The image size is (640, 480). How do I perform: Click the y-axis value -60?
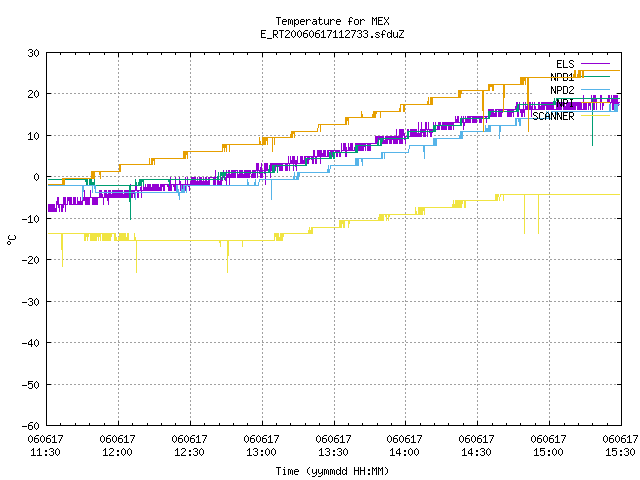click(31, 426)
